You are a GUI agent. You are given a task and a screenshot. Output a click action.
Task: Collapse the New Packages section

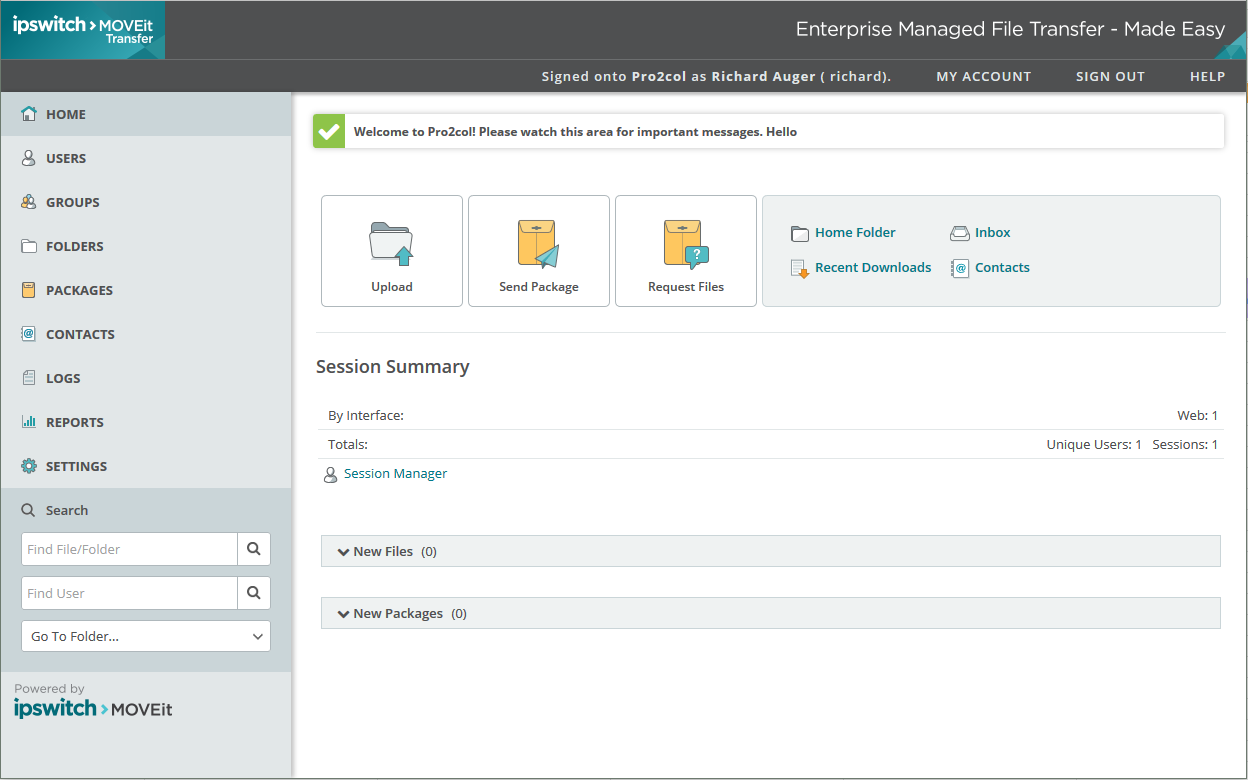coord(344,614)
